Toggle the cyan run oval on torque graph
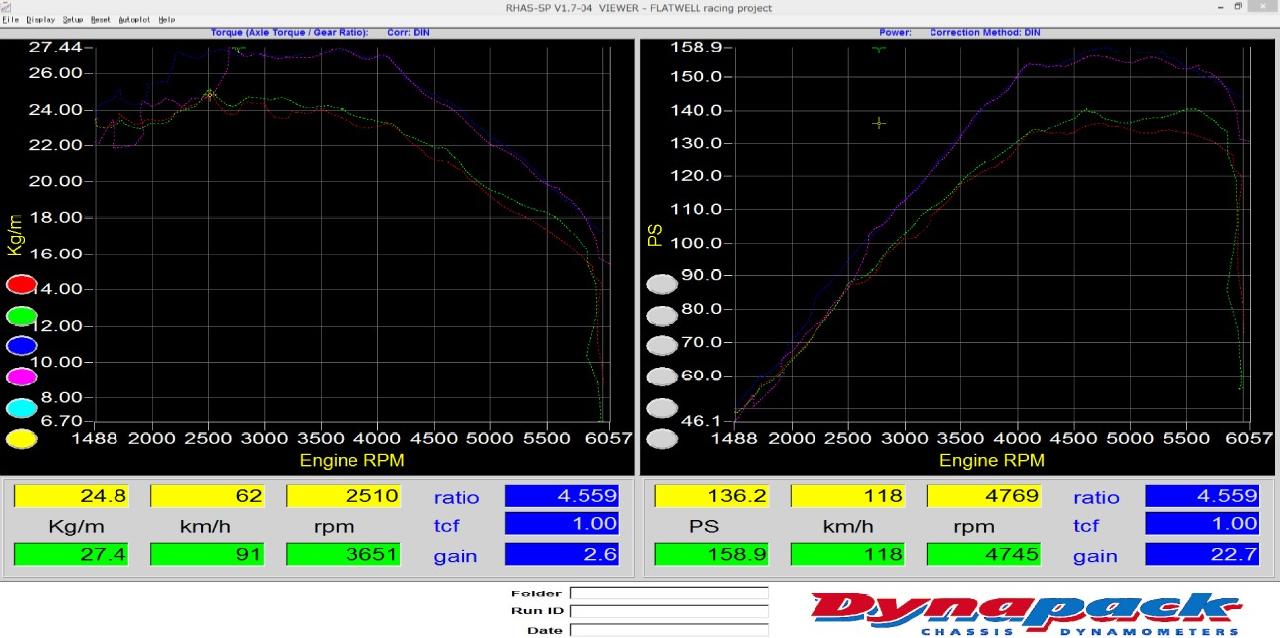1280x638 pixels. tap(22, 408)
